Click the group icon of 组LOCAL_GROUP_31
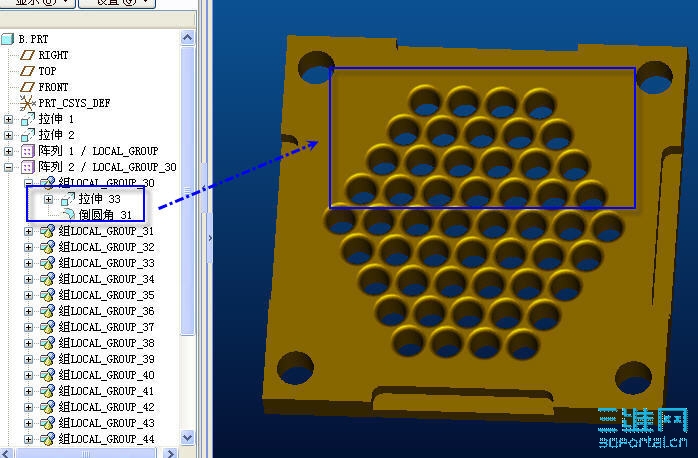The height and width of the screenshot is (458, 698). pos(47,231)
